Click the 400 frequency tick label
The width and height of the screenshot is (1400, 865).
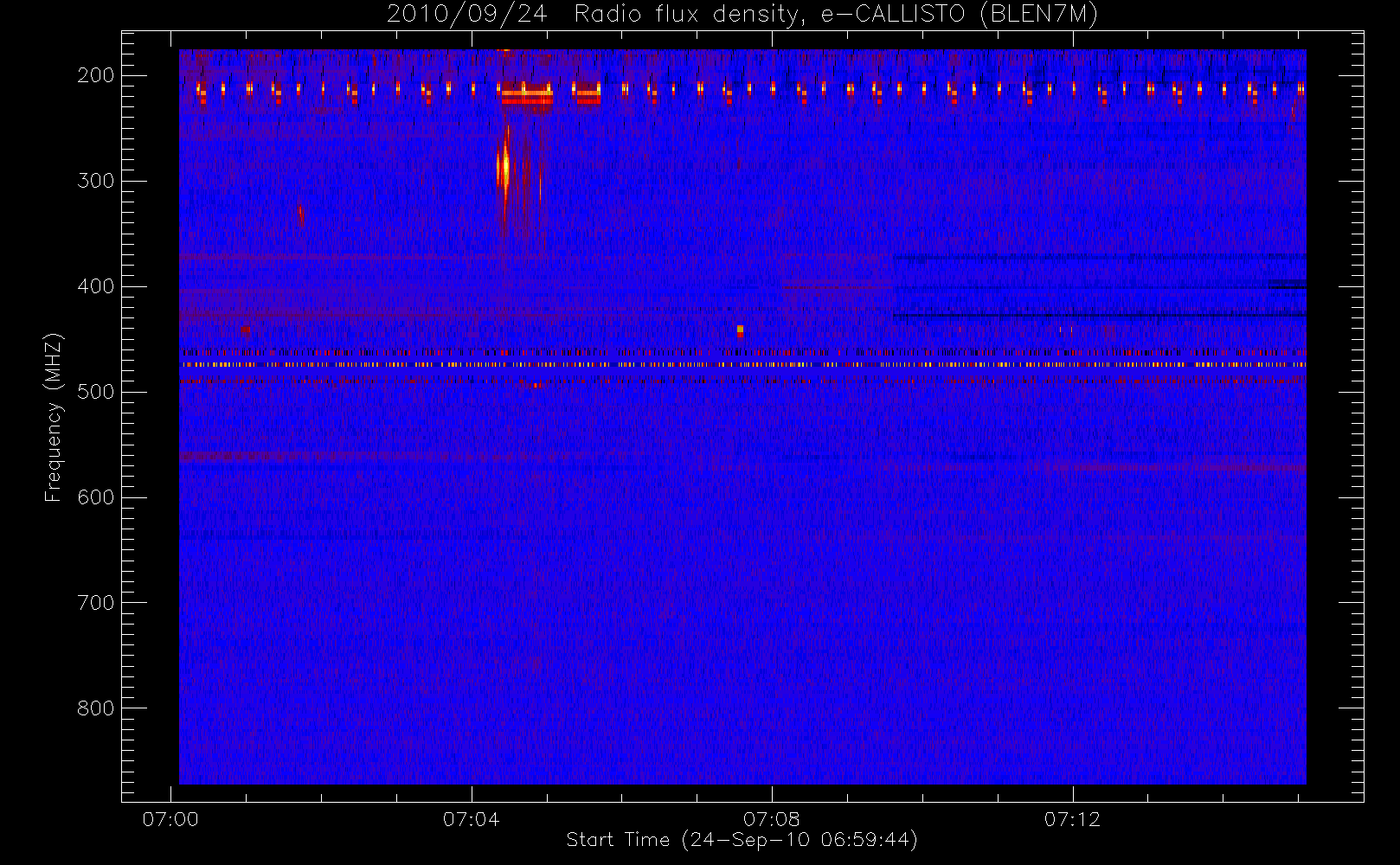[x=95, y=286]
